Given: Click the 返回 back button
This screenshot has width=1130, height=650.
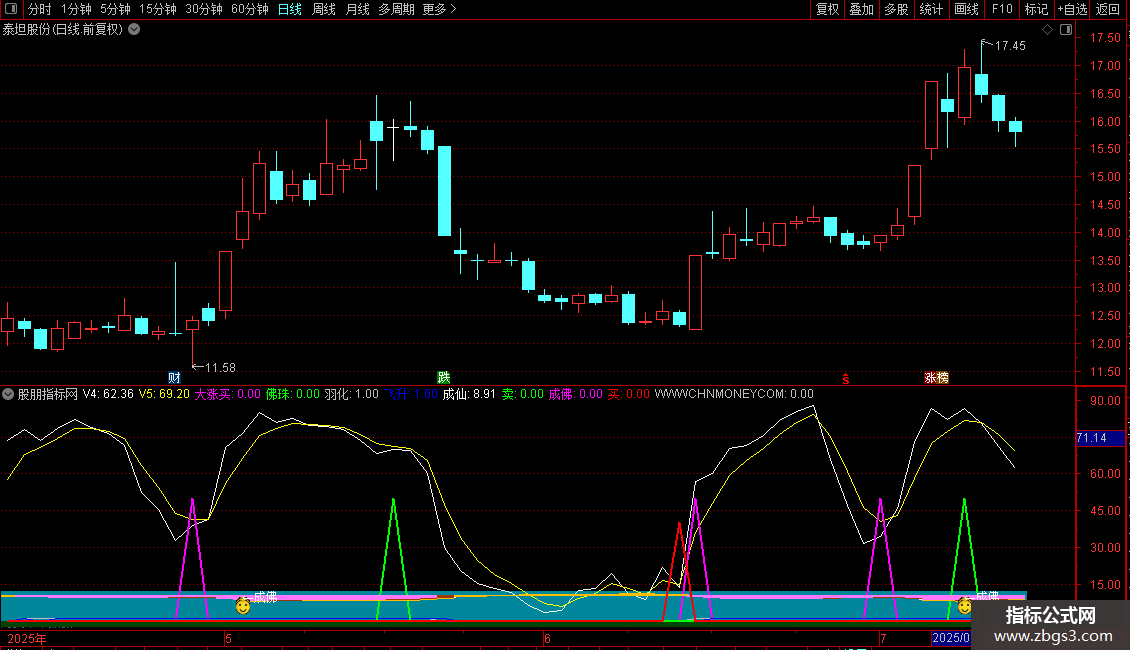Looking at the screenshot, I should (1108, 10).
